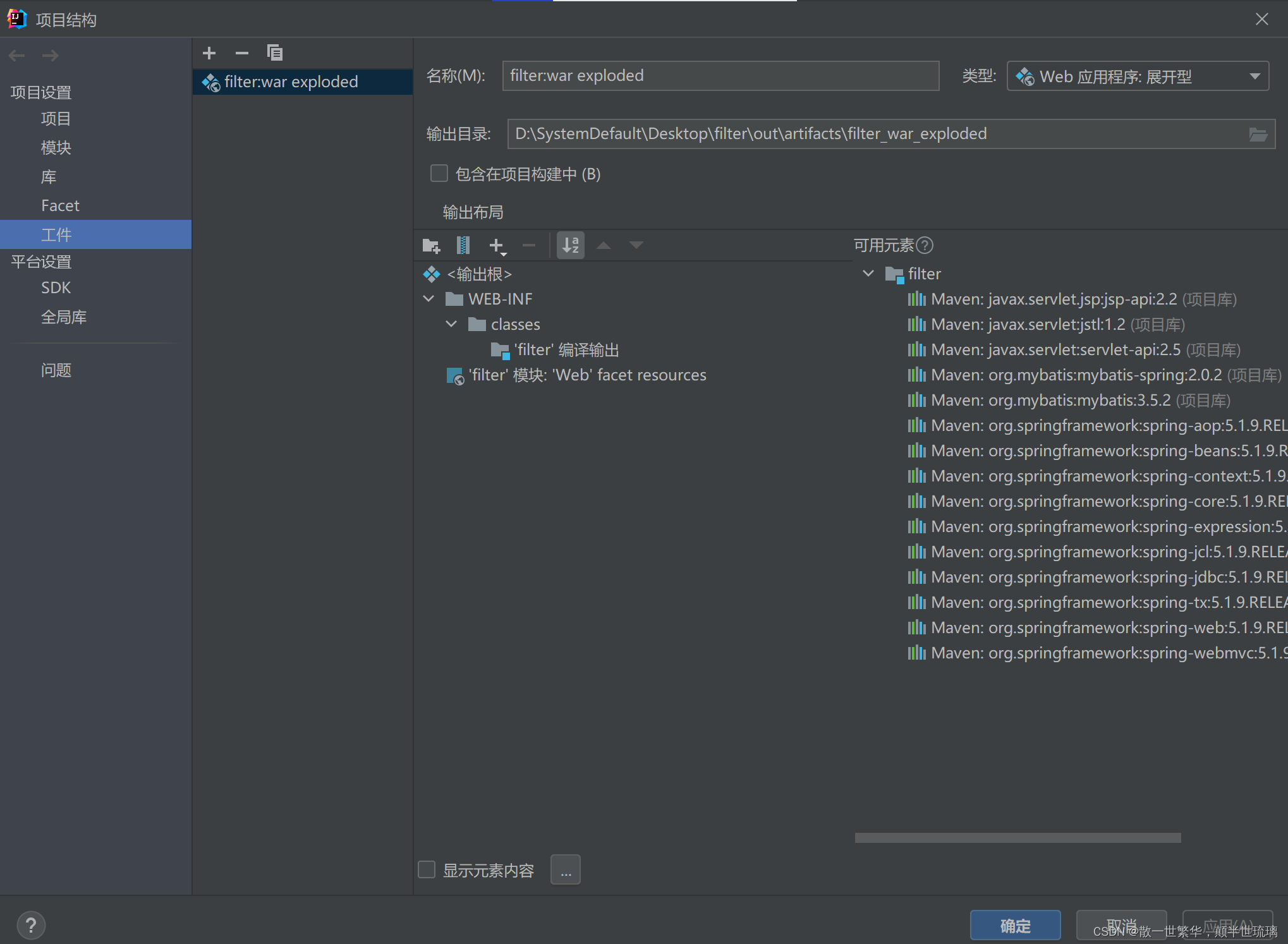Select the Artifacts settings page
The width and height of the screenshot is (1288, 944).
(x=95, y=234)
